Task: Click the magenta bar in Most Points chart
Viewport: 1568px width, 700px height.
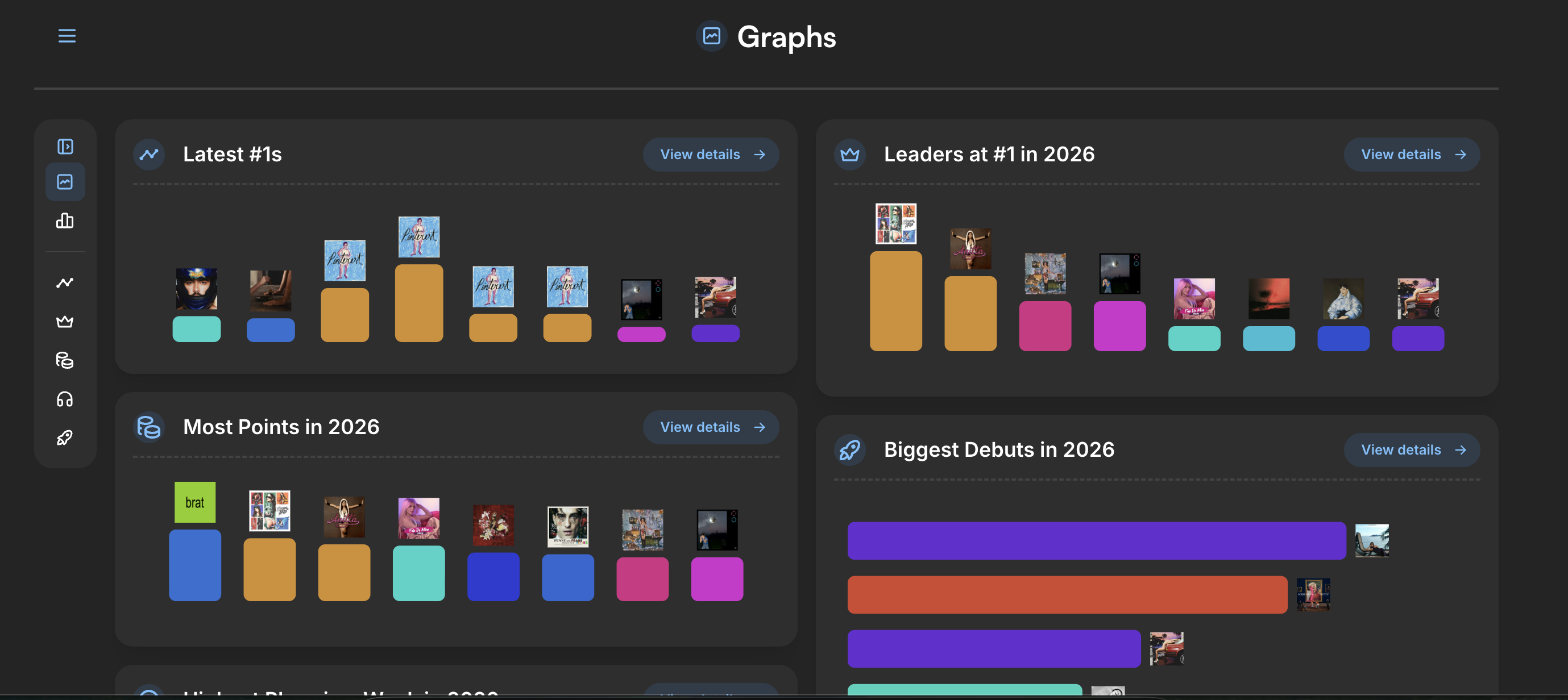Action: pos(717,580)
